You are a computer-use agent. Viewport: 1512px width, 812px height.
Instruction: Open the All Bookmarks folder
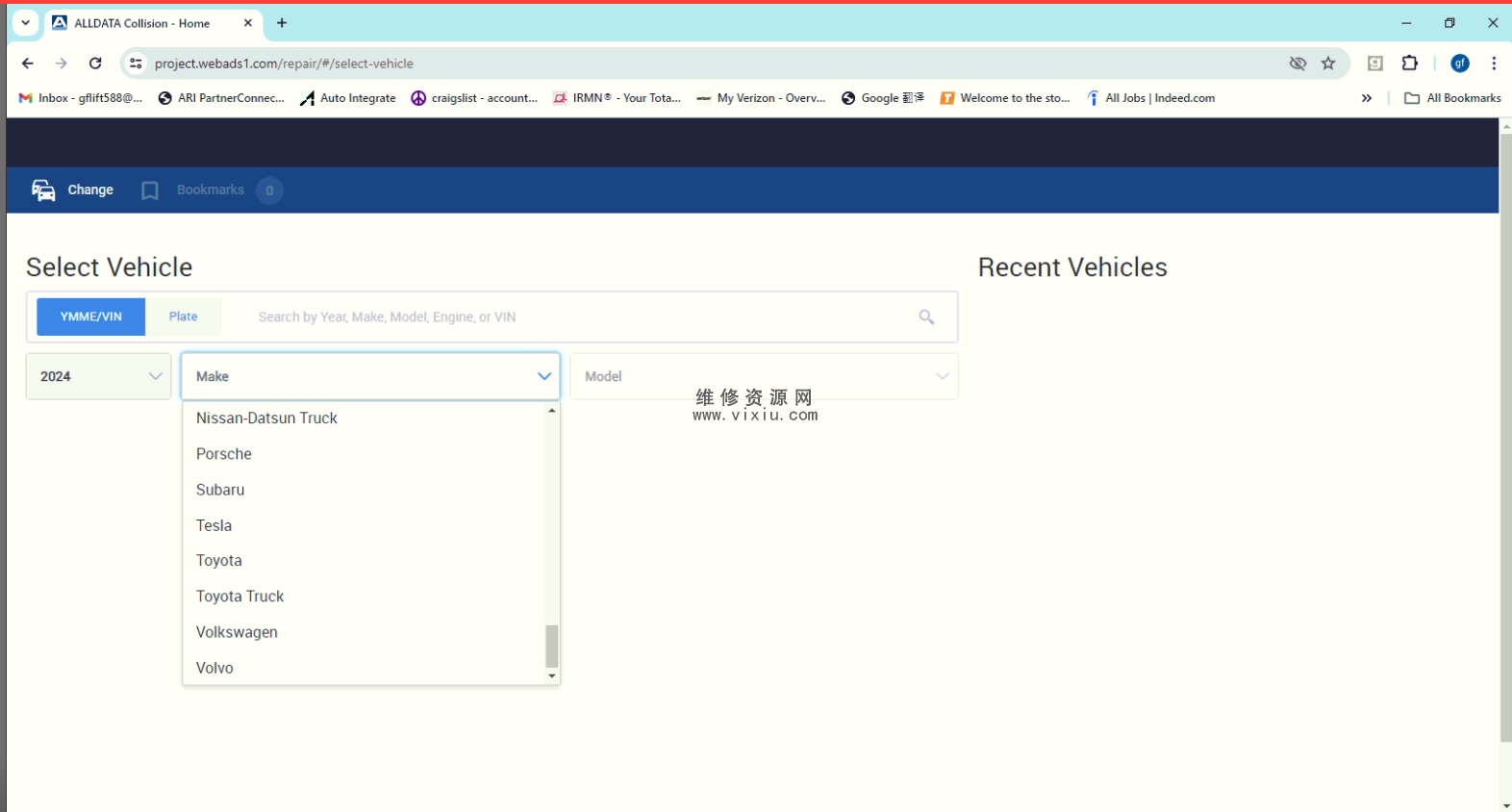1452,98
